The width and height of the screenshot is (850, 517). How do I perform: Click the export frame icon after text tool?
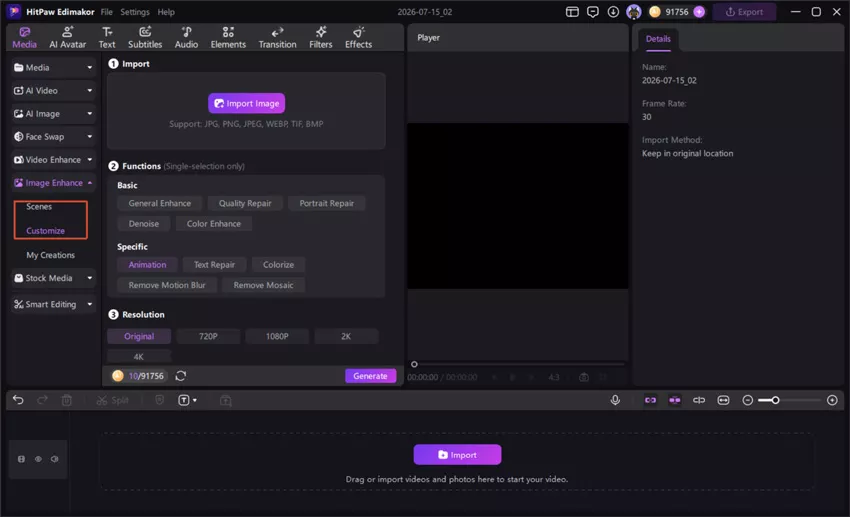click(226, 400)
